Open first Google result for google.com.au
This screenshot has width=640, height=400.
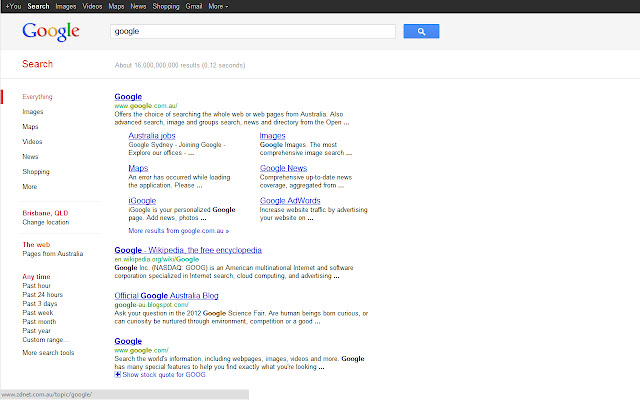[x=128, y=97]
